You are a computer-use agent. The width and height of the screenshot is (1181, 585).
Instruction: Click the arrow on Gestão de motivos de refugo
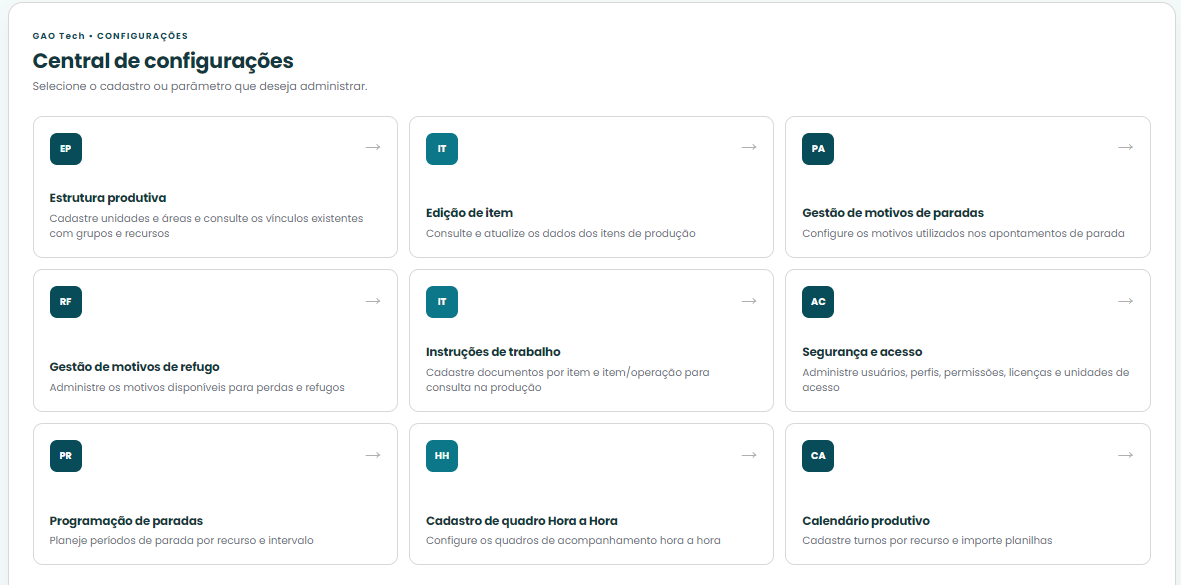(373, 301)
